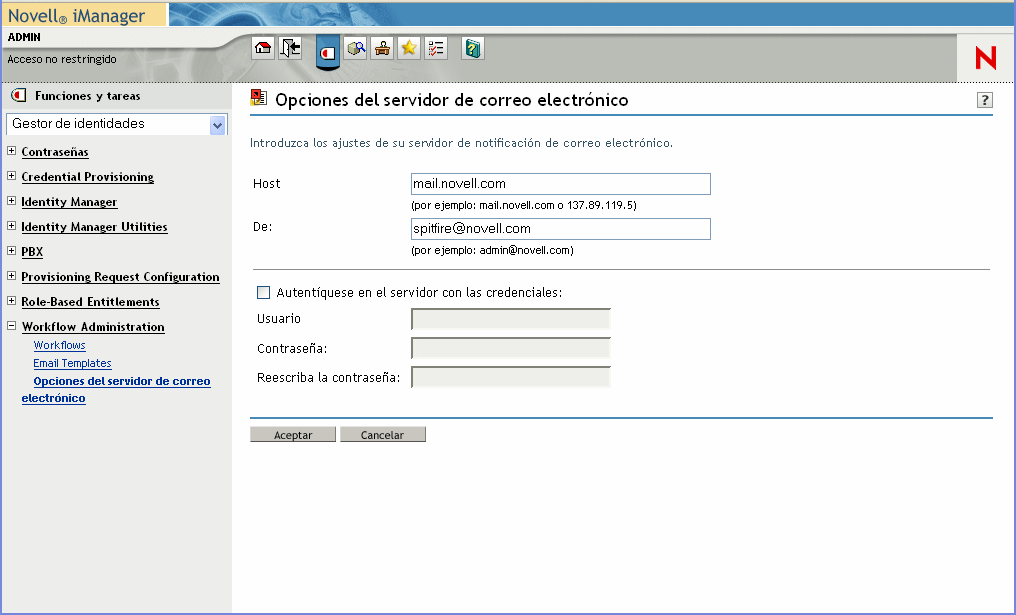Click the Exit door icon

pos(290,48)
